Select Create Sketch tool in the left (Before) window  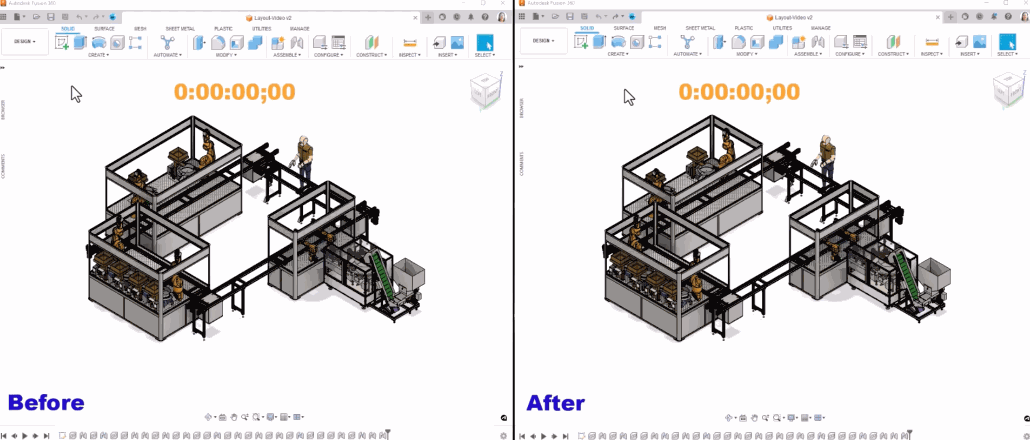pos(62,43)
